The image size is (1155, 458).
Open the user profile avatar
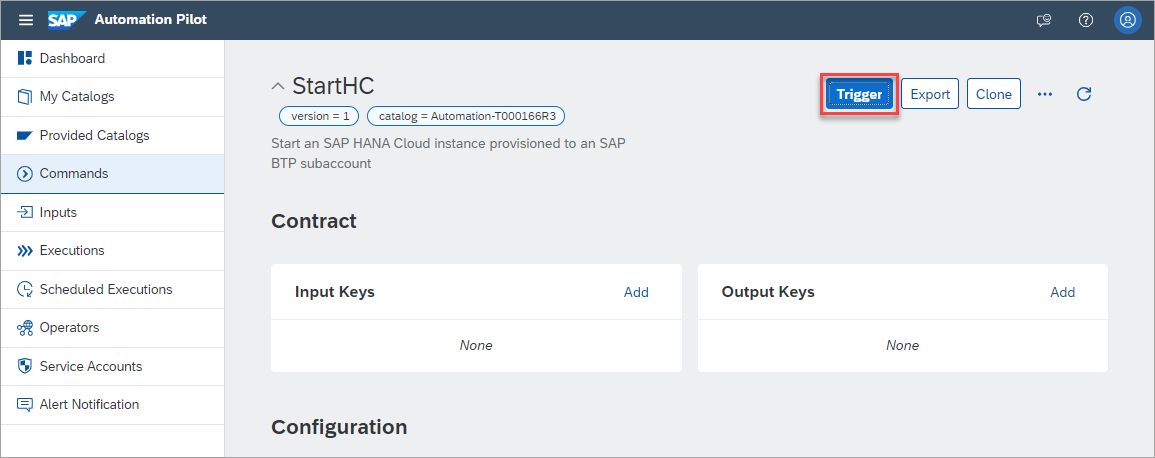[1127, 21]
